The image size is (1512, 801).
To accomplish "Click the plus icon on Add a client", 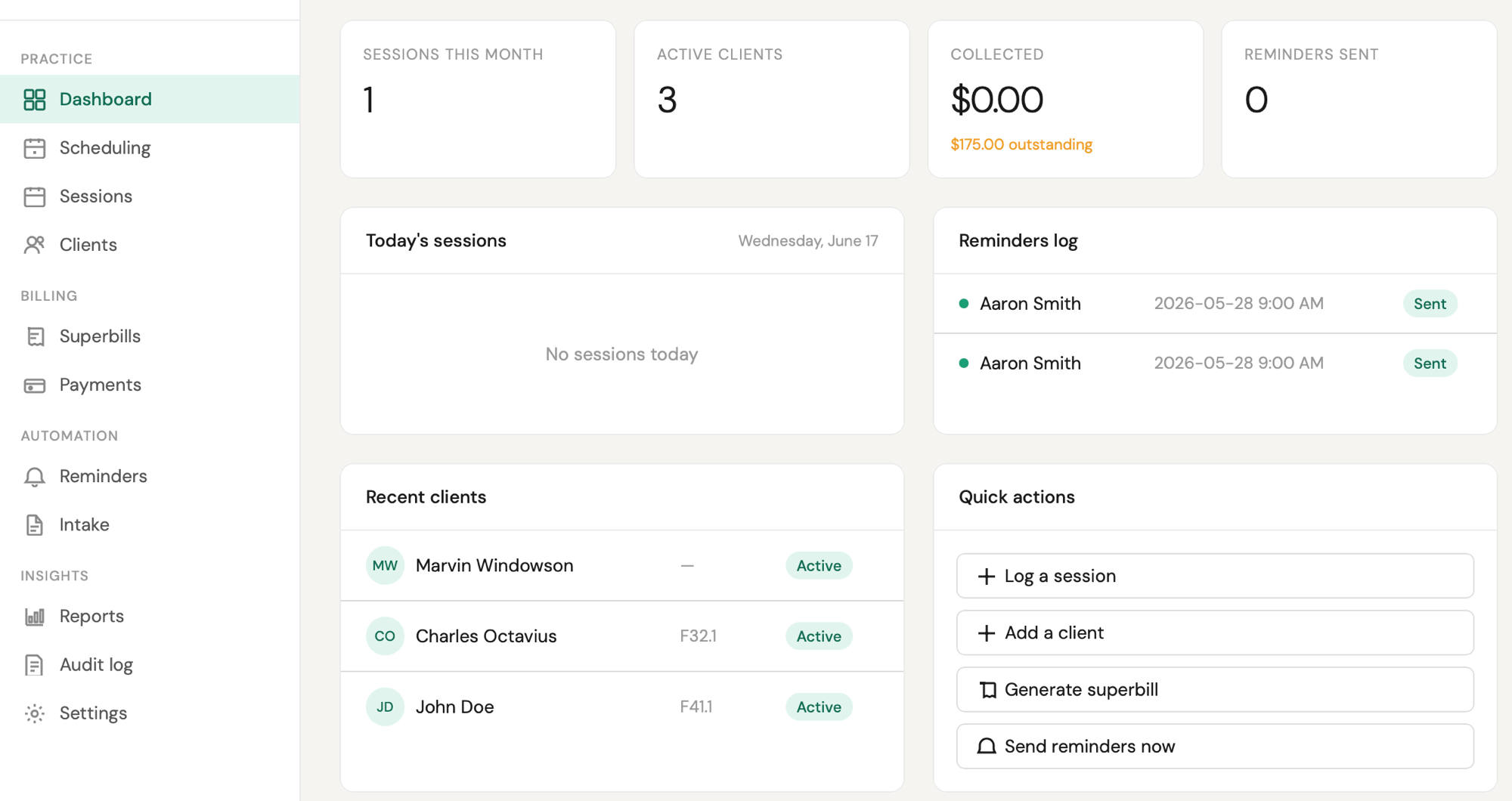I will pyautogui.click(x=987, y=633).
